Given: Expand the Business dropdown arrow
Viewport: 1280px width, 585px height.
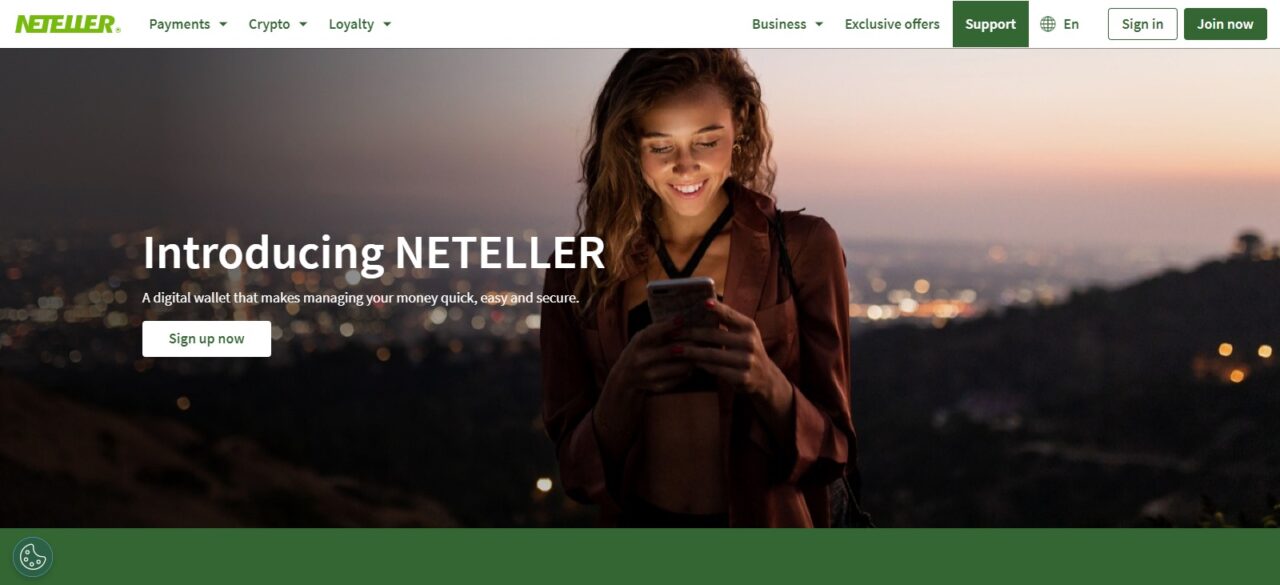Looking at the screenshot, I should click(819, 24).
